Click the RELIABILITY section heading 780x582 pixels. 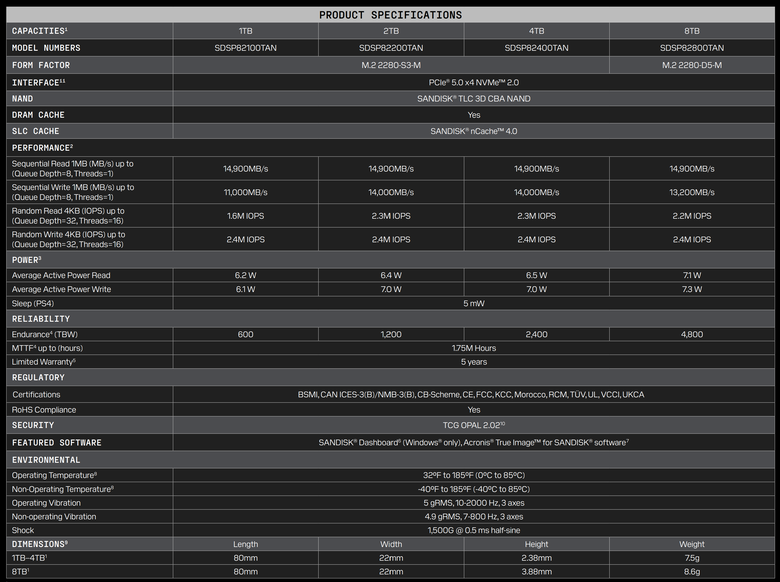tap(41, 319)
